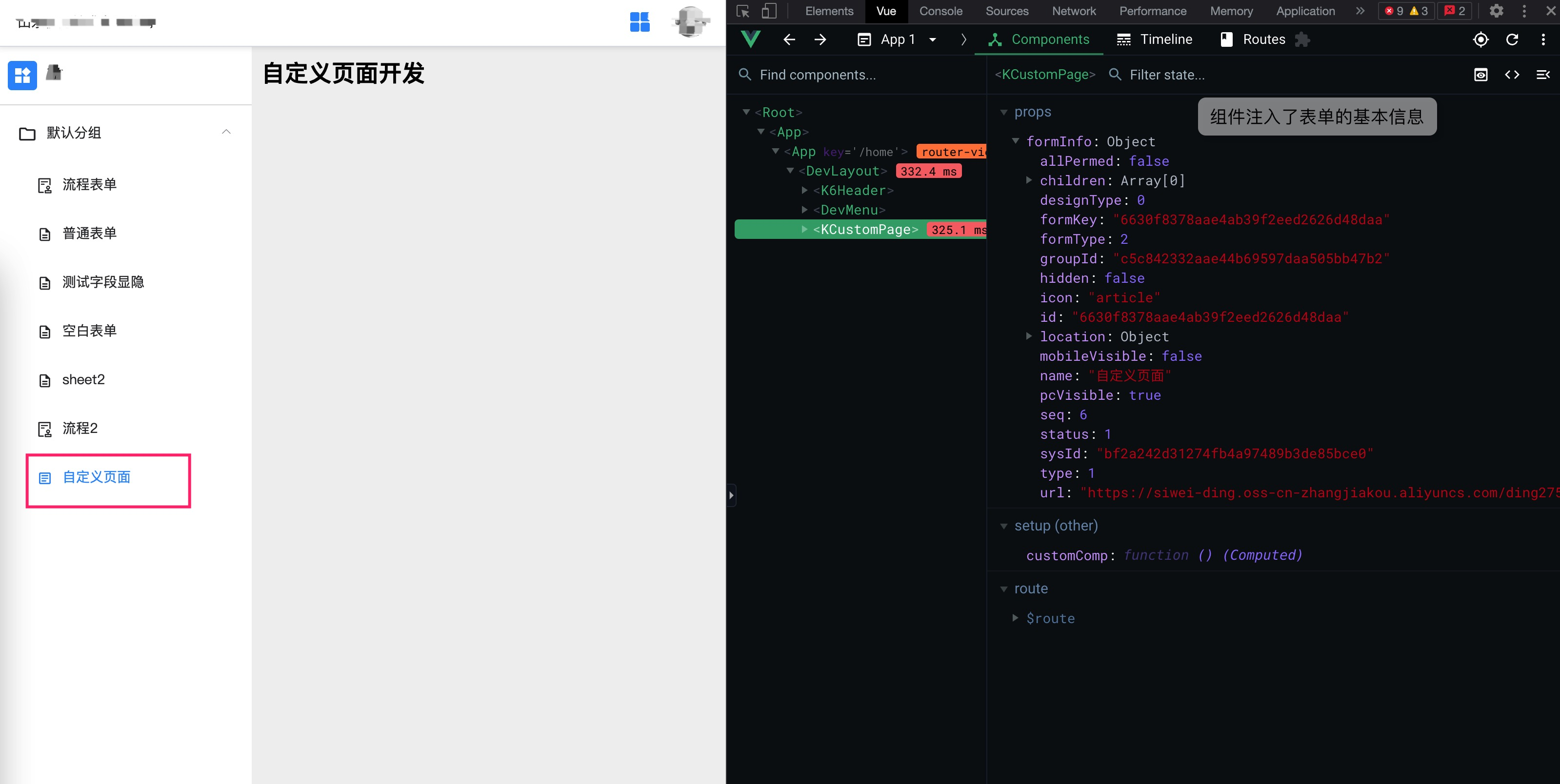Click Vue DevTools refresh icon
1560x784 pixels.
[x=1512, y=39]
